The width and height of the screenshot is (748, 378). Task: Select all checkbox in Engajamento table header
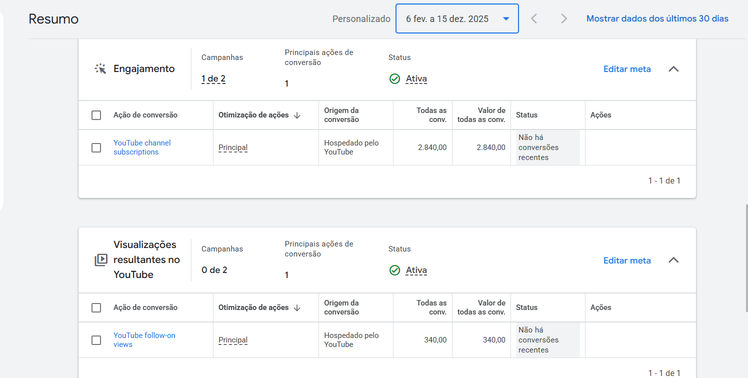pos(96,115)
